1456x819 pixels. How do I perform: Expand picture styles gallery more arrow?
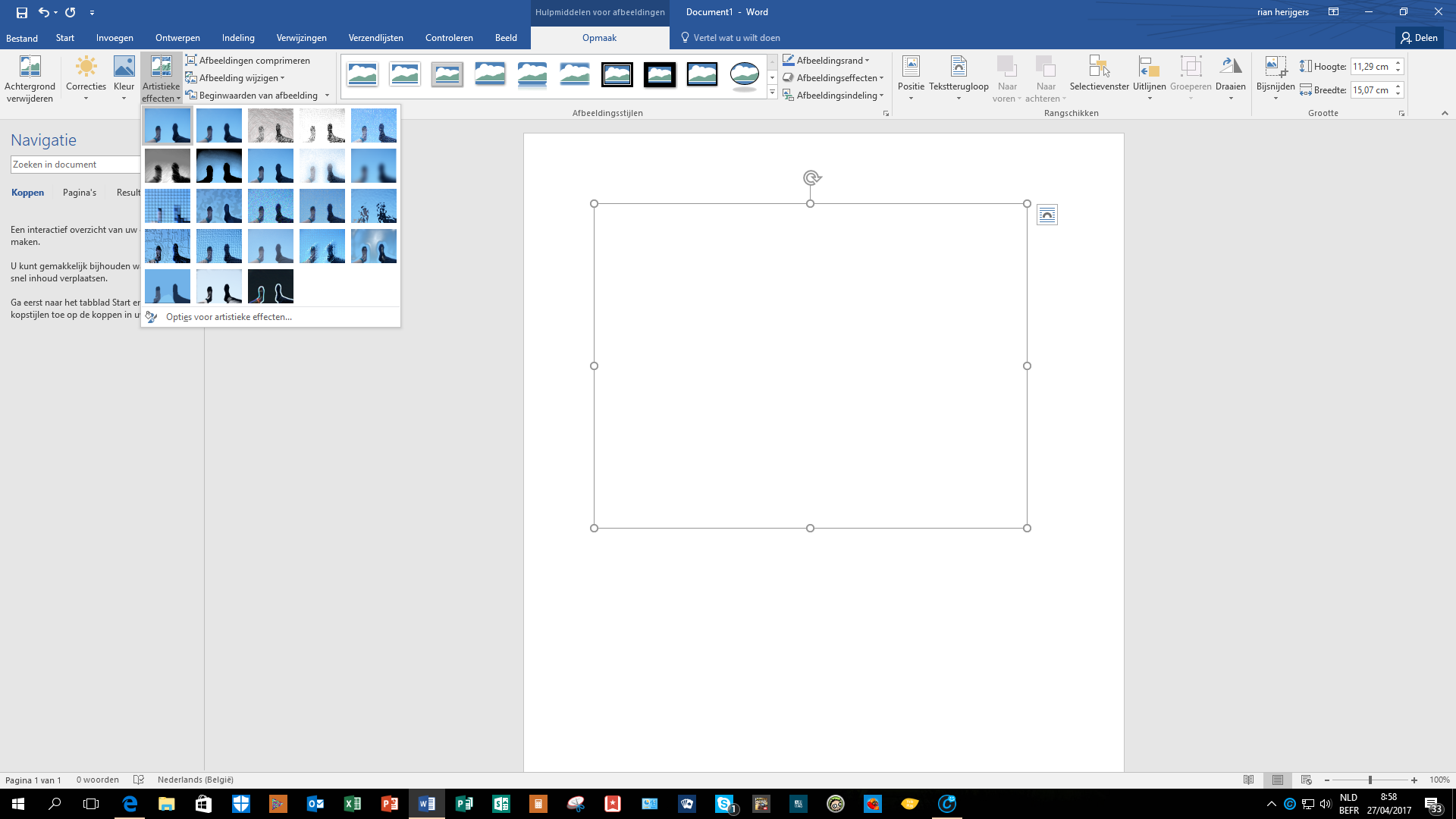772,93
